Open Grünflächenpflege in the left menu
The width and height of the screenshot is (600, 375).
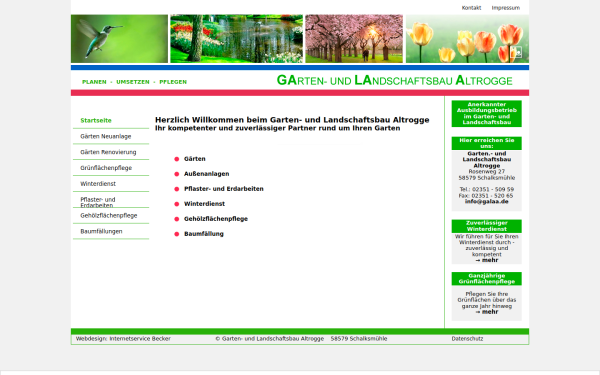pyautogui.click(x=106, y=168)
